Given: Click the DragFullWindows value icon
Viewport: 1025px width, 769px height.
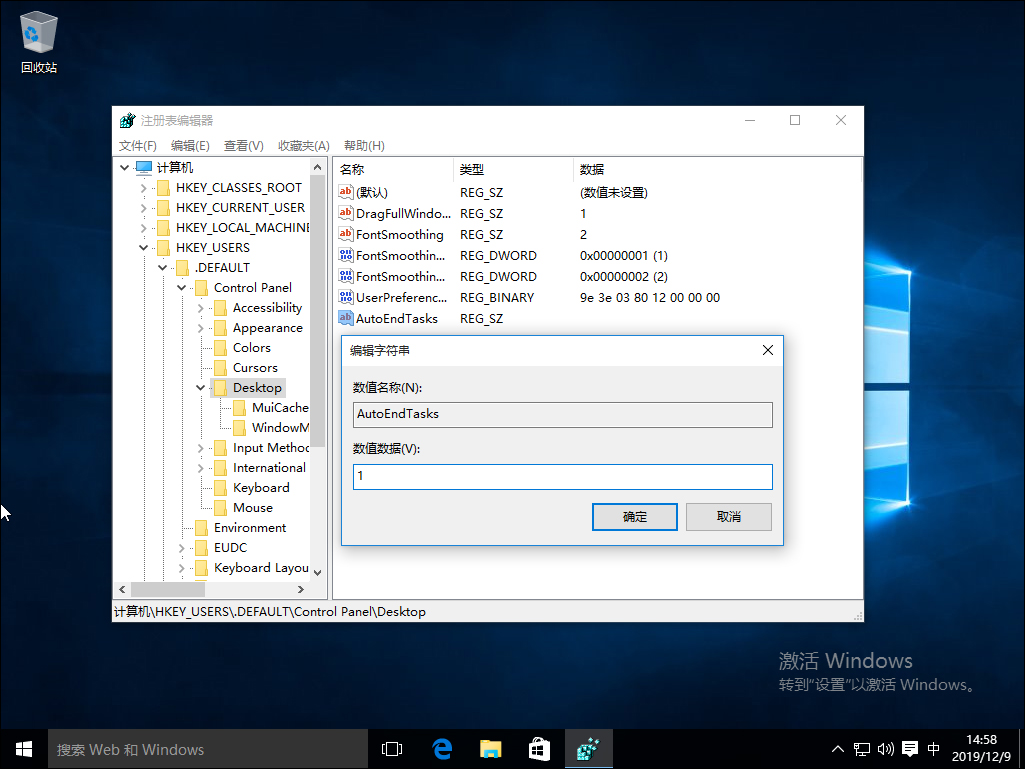Looking at the screenshot, I should [344, 213].
